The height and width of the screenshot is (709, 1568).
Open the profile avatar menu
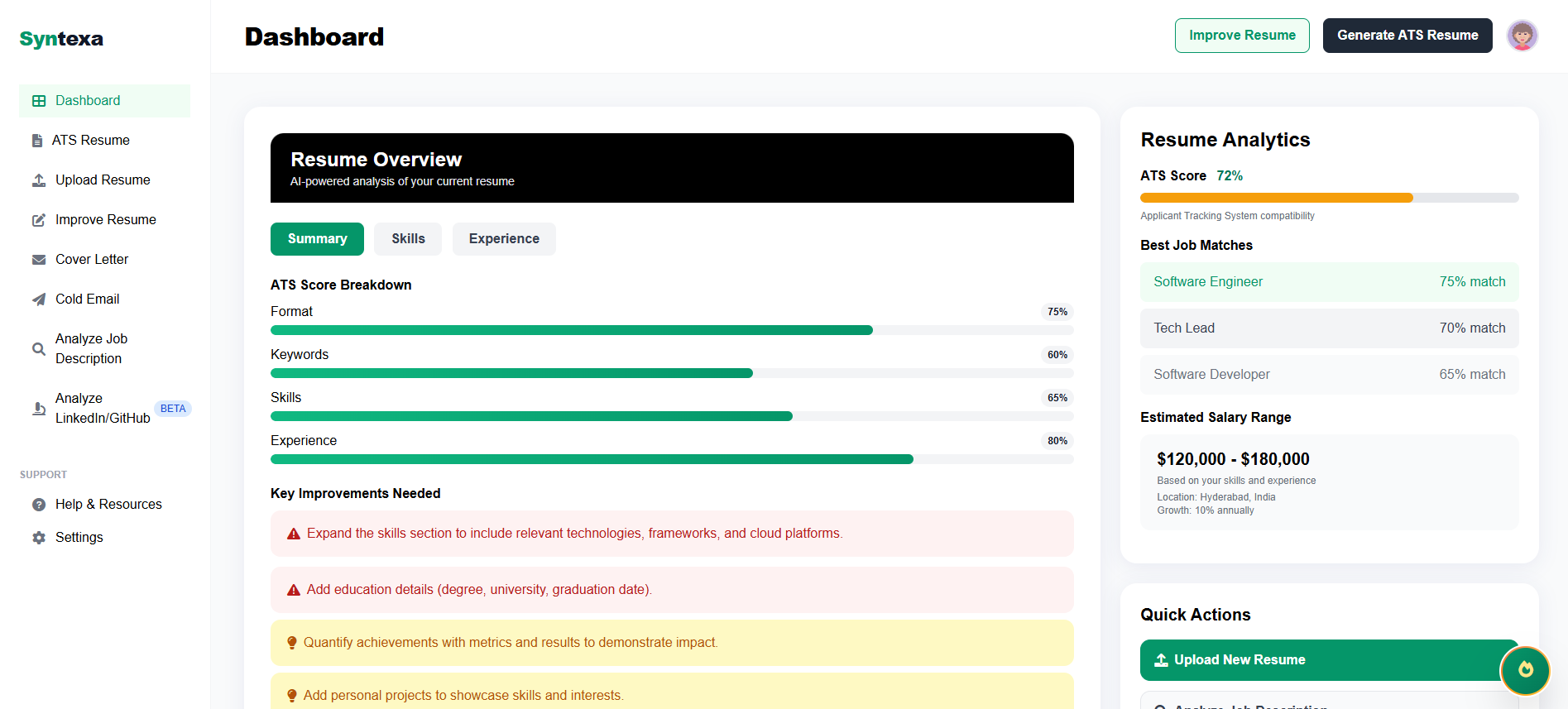pyautogui.click(x=1522, y=36)
